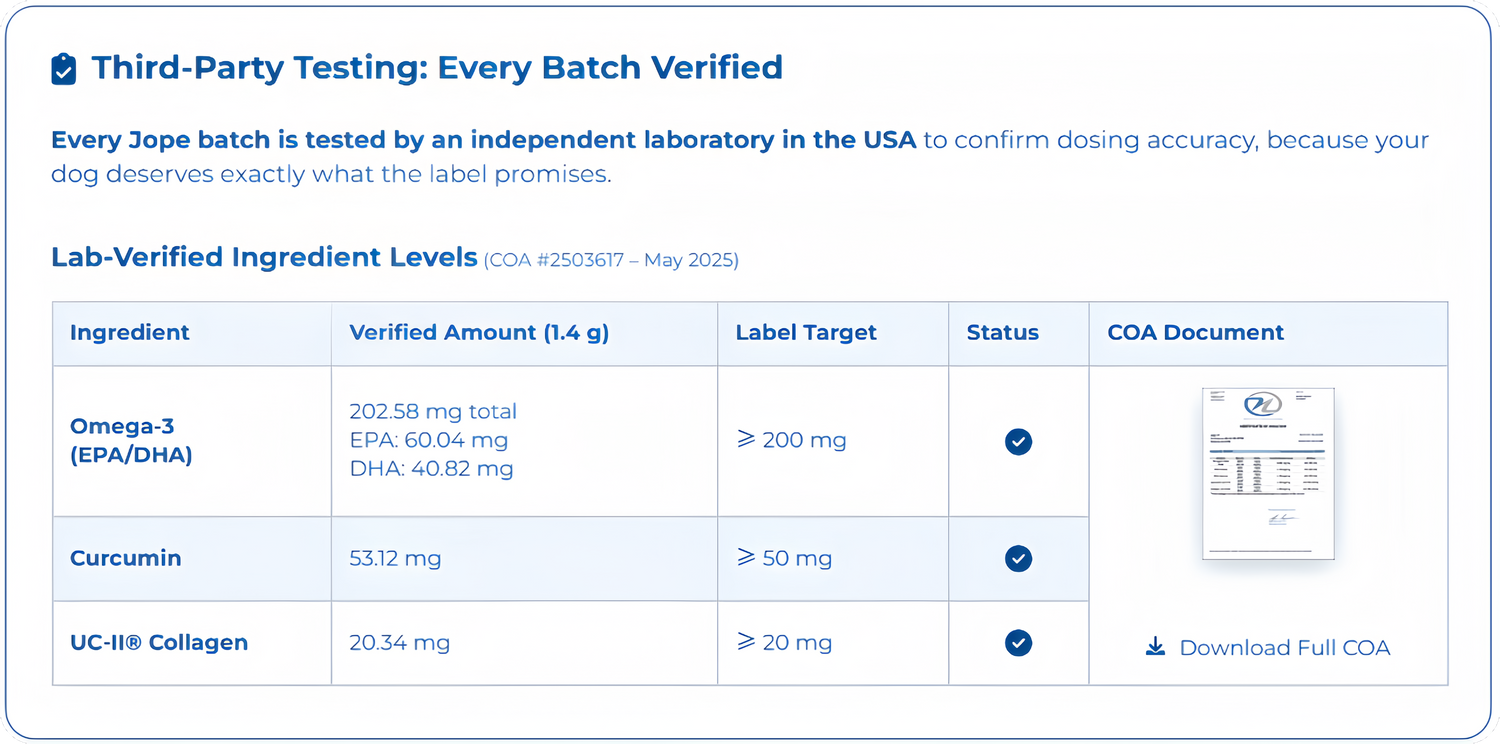Click the UC-II Collagen row status checkmark
This screenshot has width=1500, height=744.
point(1018,642)
